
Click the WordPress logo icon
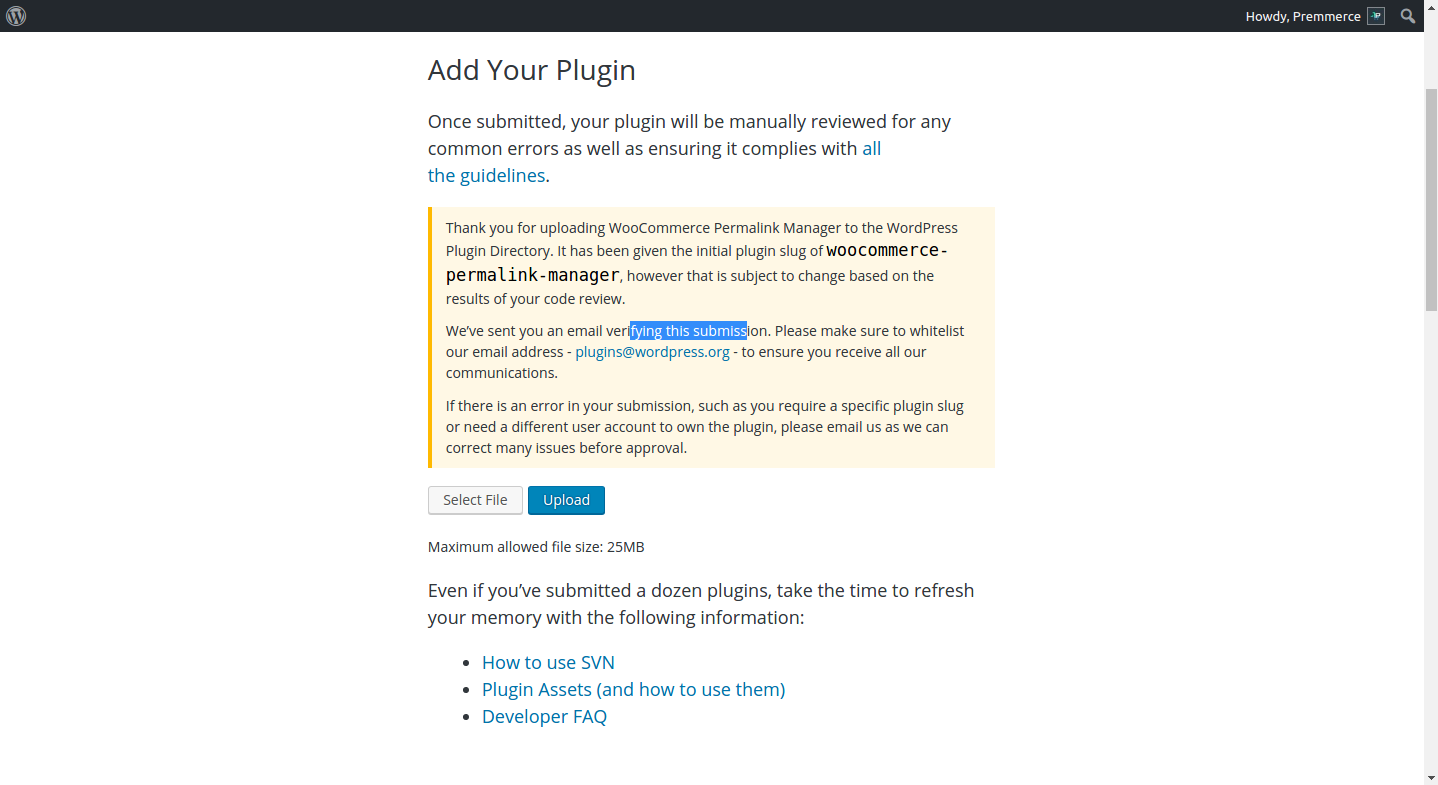point(16,16)
